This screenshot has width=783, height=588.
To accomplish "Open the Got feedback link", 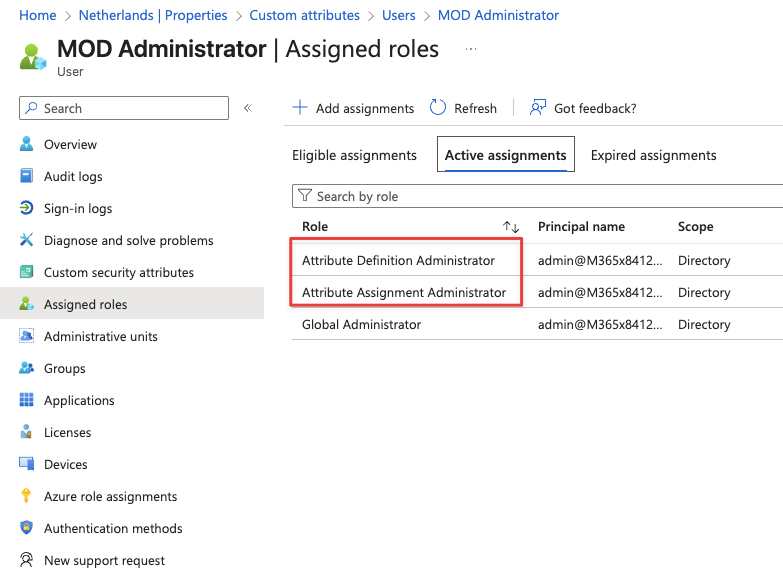I will coord(583,108).
